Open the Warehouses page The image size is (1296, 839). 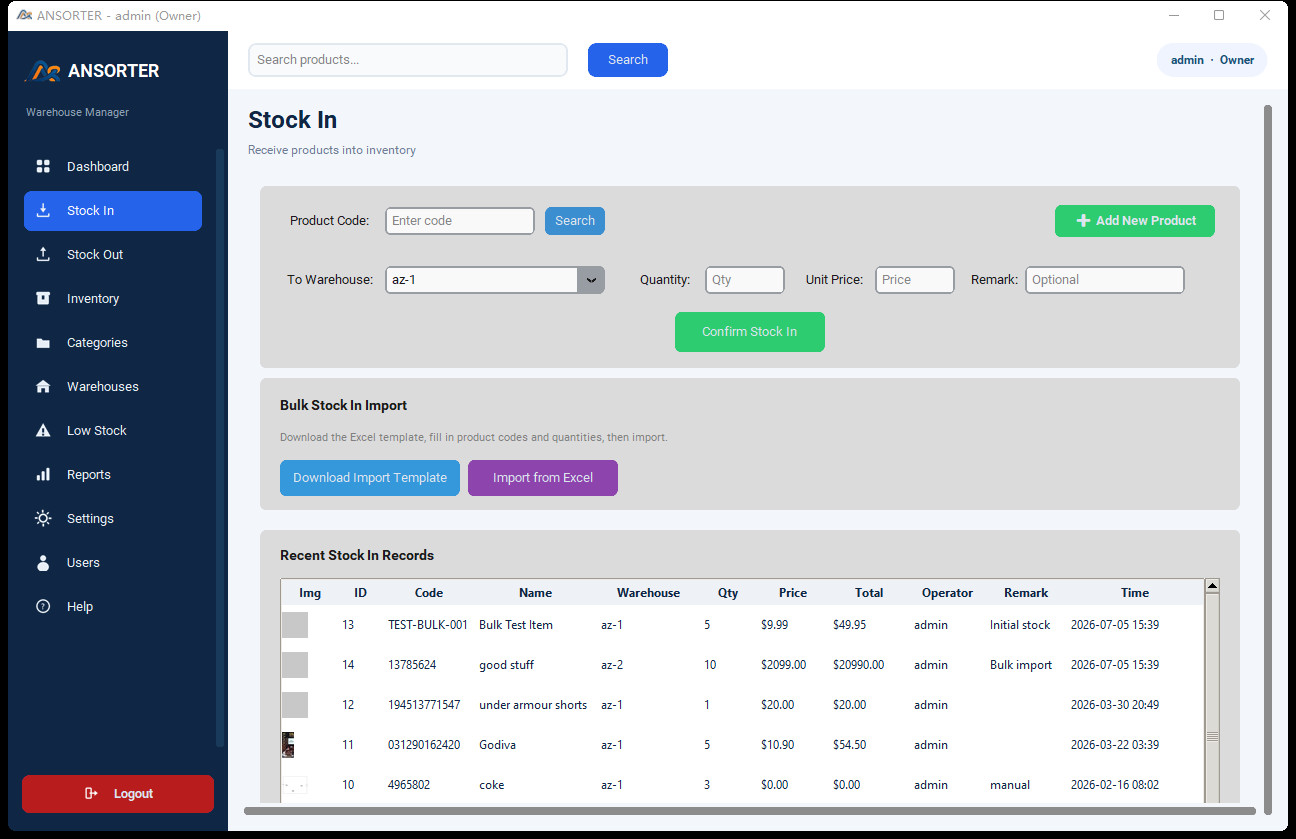[x=113, y=386]
